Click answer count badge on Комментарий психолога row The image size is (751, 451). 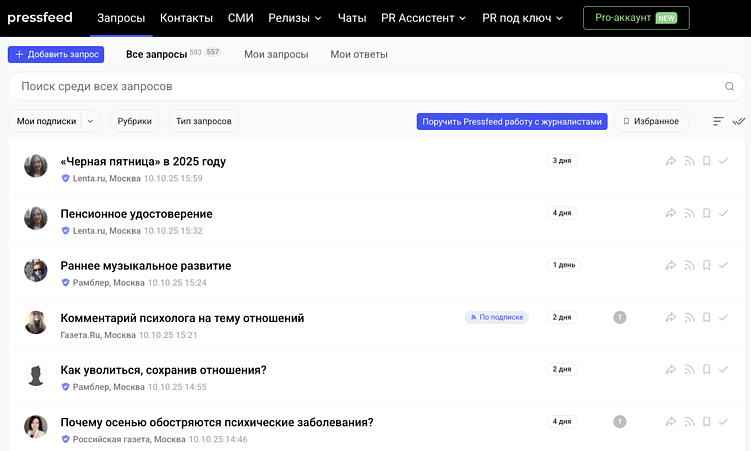click(620, 317)
